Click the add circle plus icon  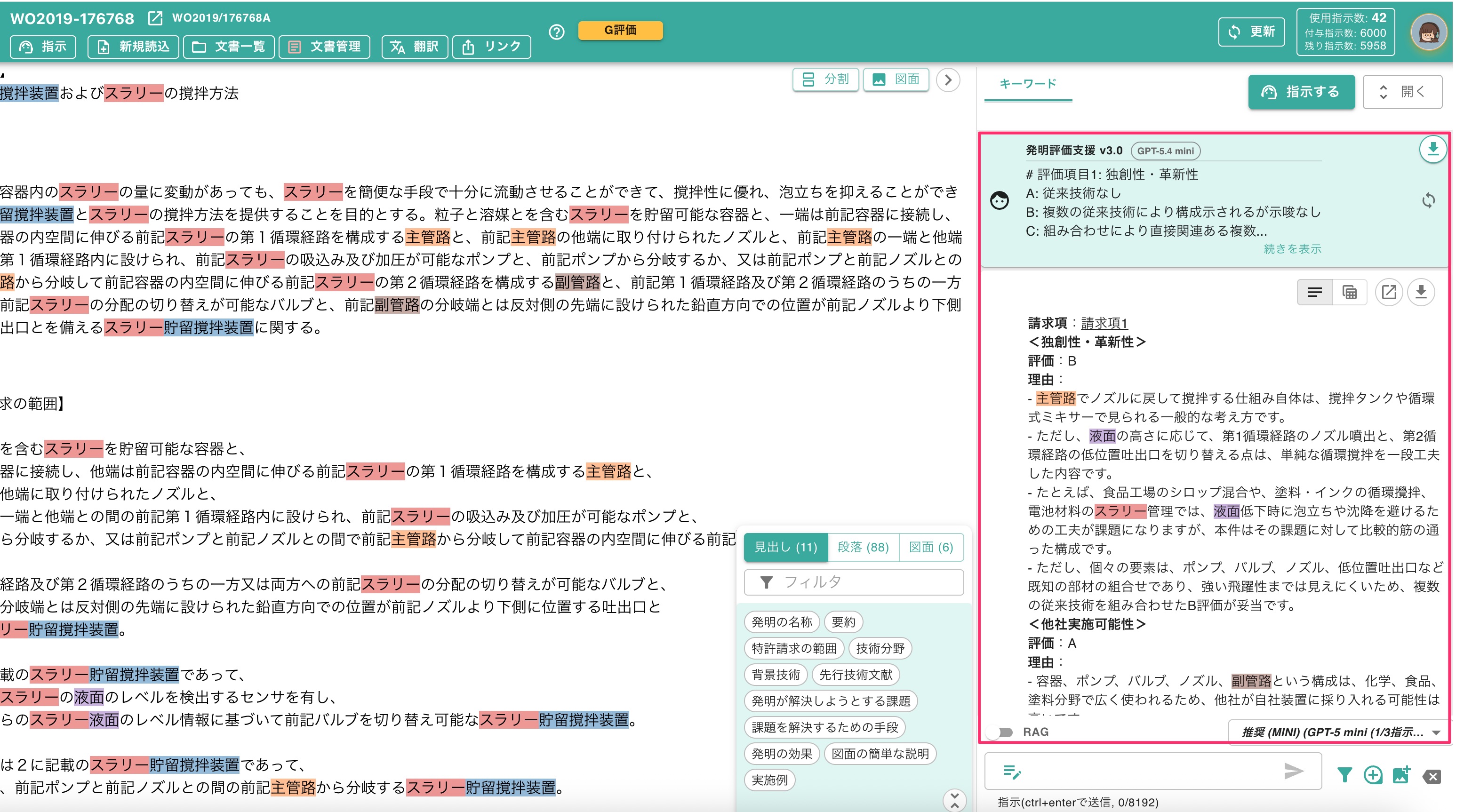[1373, 775]
